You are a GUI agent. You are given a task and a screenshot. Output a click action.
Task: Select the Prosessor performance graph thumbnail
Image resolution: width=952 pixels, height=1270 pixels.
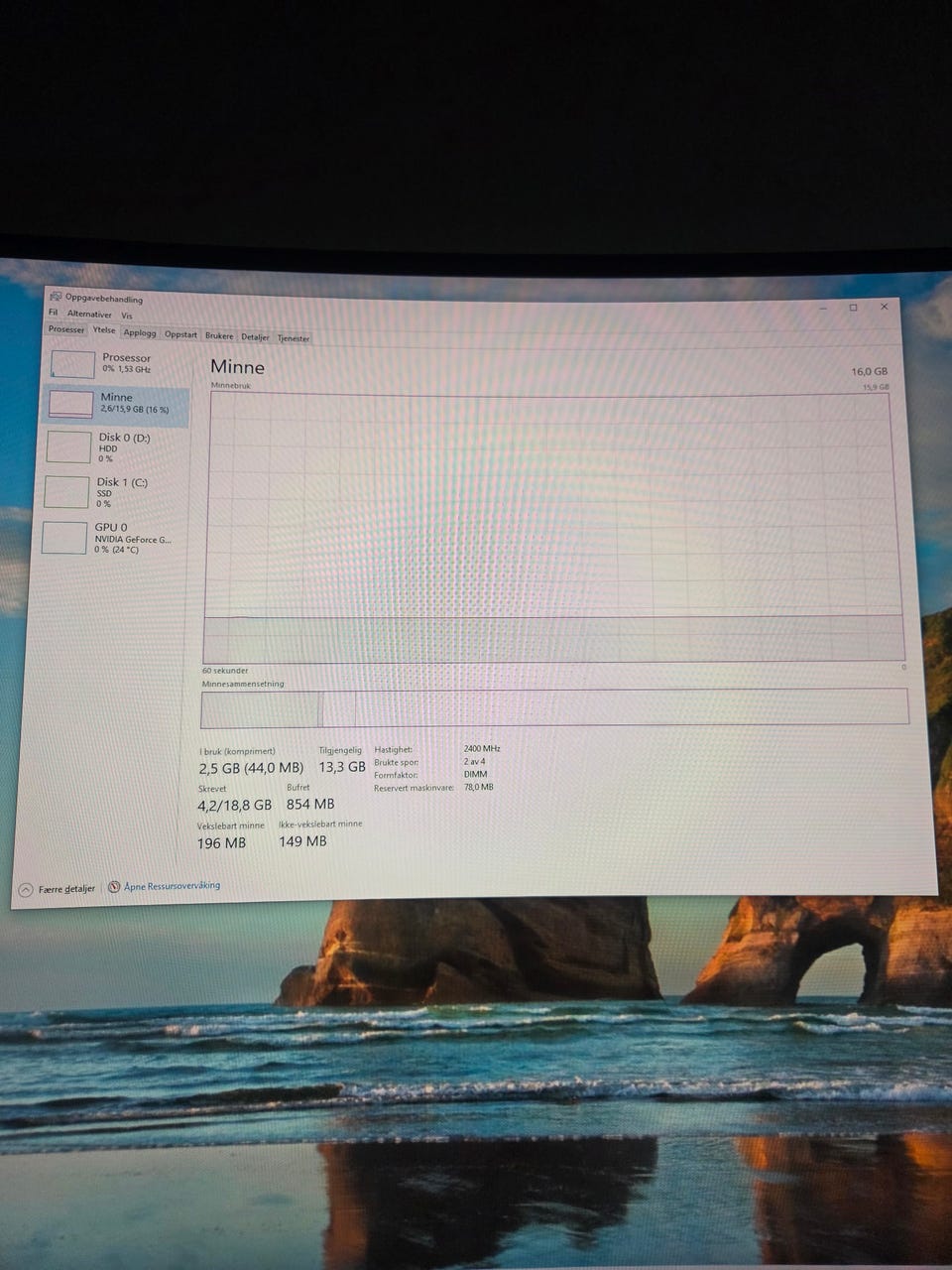point(72,363)
